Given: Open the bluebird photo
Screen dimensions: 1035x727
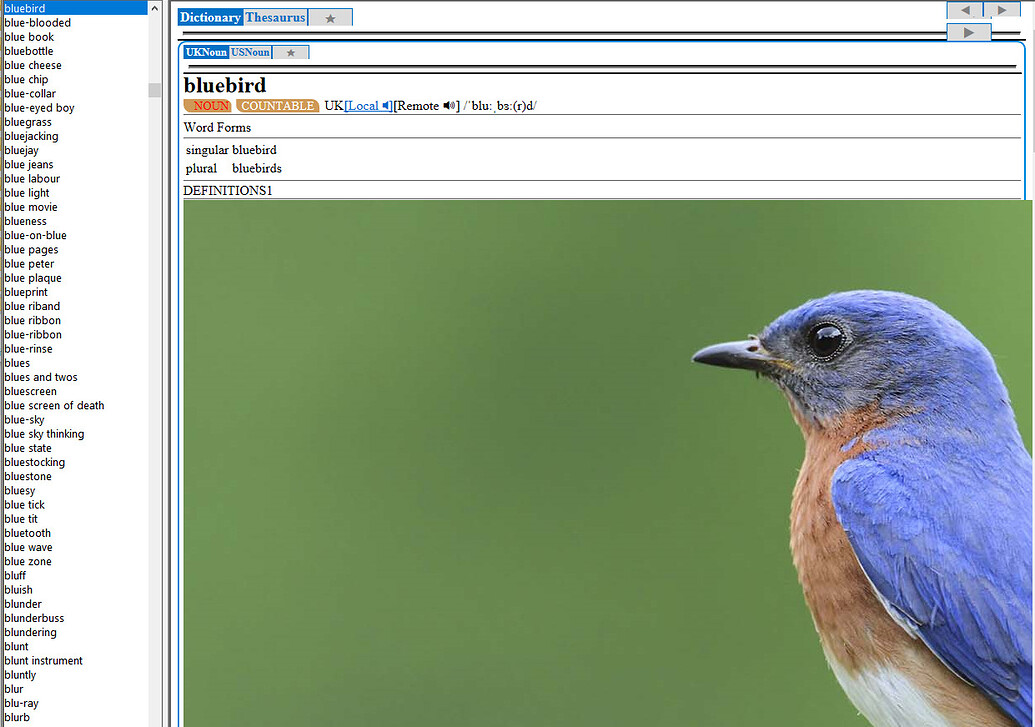Looking at the screenshot, I should click(607, 462).
